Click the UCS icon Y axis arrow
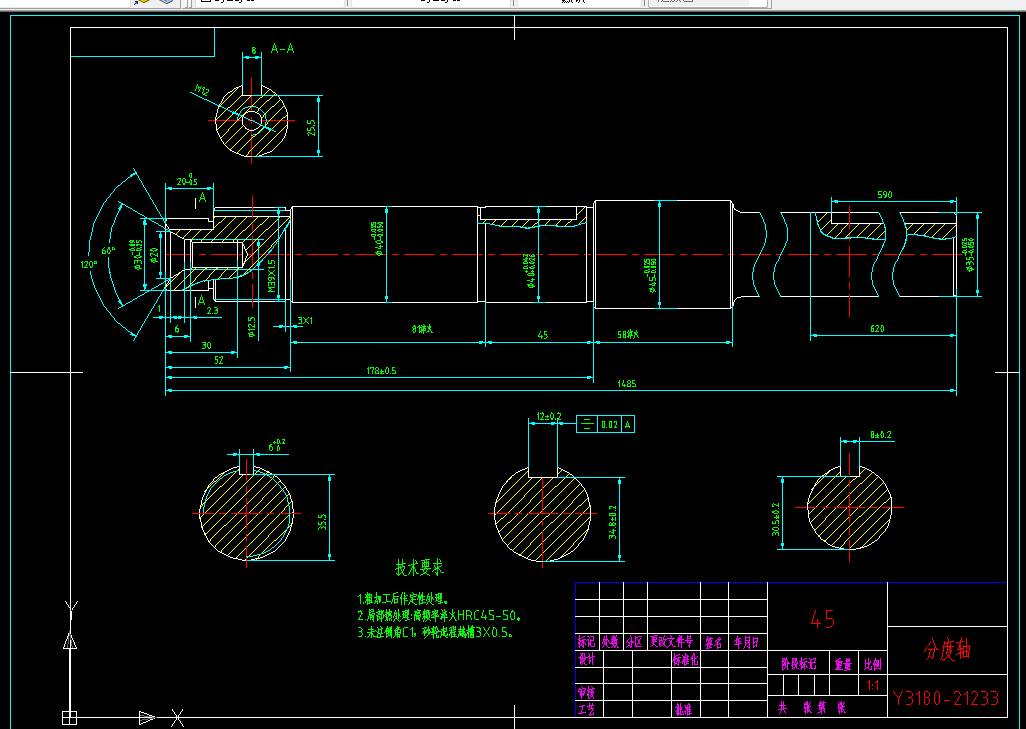The width and height of the screenshot is (1026, 729). point(70,640)
